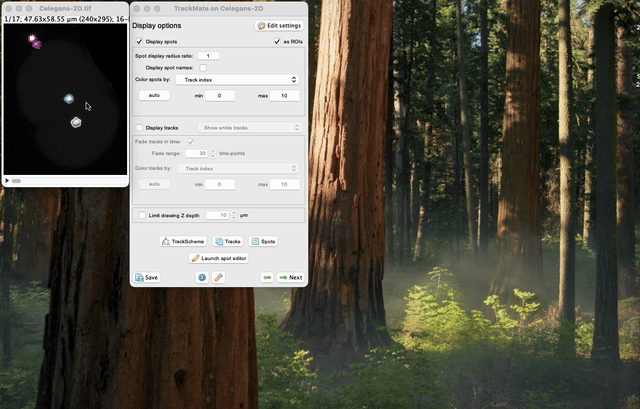This screenshot has height=409, width=640.
Task: Click the tracks color min field
Action: (x=220, y=184)
